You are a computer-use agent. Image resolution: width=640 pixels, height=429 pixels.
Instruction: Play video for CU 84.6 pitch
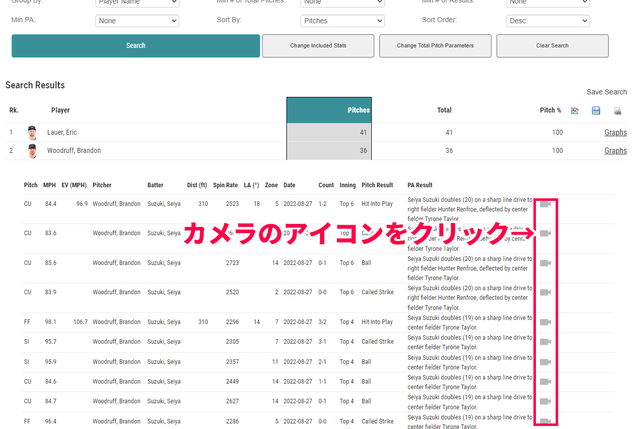pos(545,382)
